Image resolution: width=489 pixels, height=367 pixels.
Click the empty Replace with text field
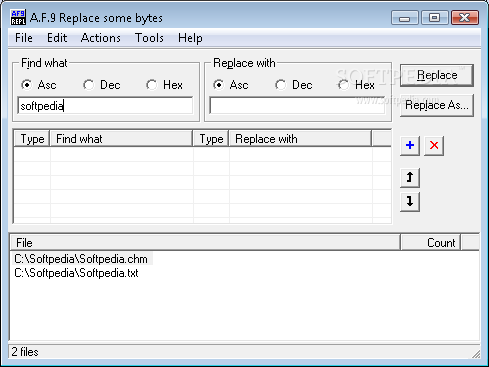(297, 106)
